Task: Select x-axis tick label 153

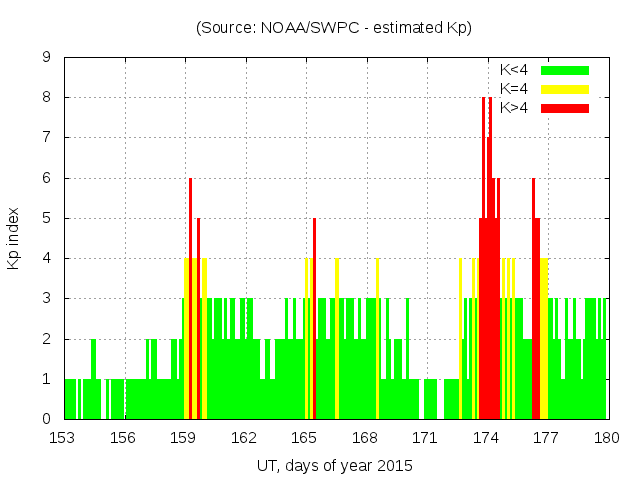Action: (x=64, y=437)
